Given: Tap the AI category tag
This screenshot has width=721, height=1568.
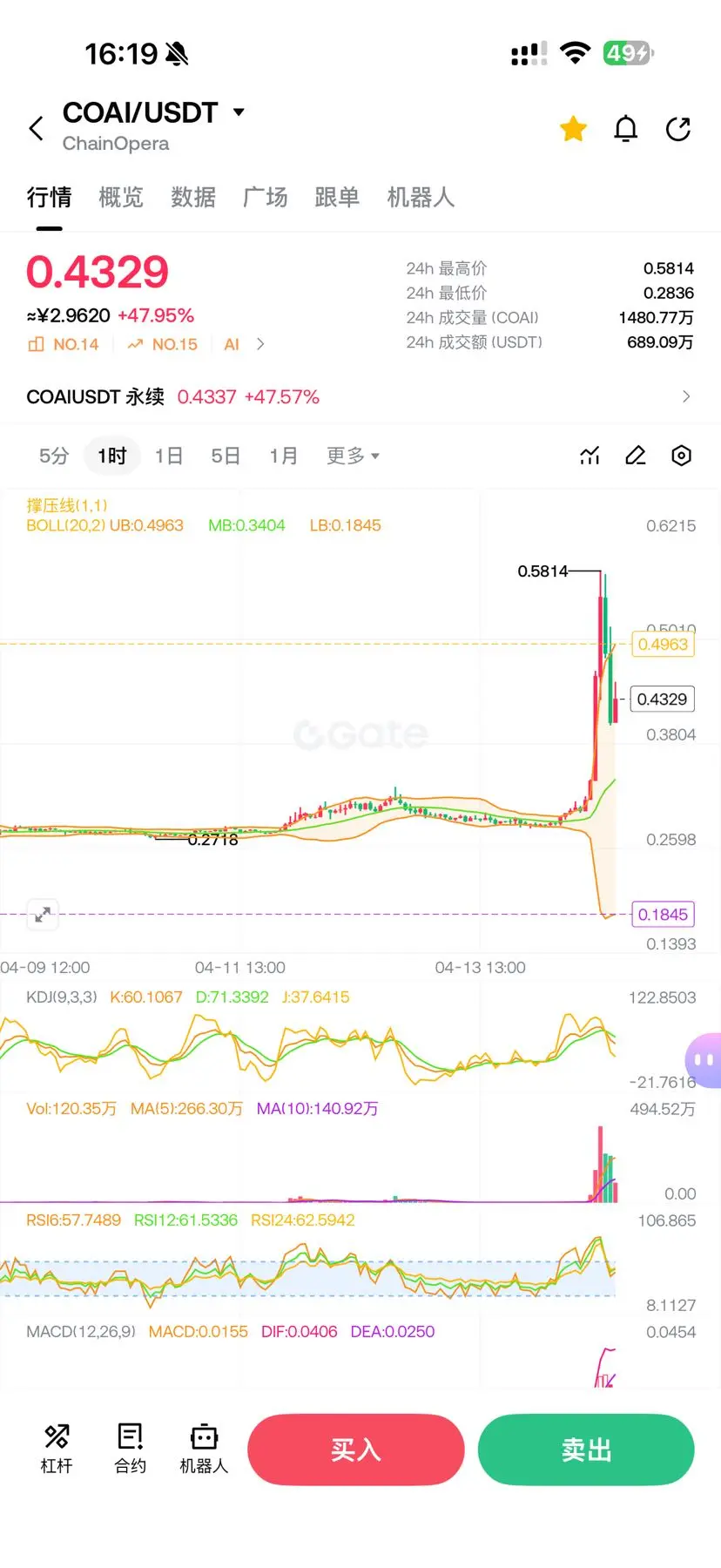Looking at the screenshot, I should pyautogui.click(x=232, y=344).
